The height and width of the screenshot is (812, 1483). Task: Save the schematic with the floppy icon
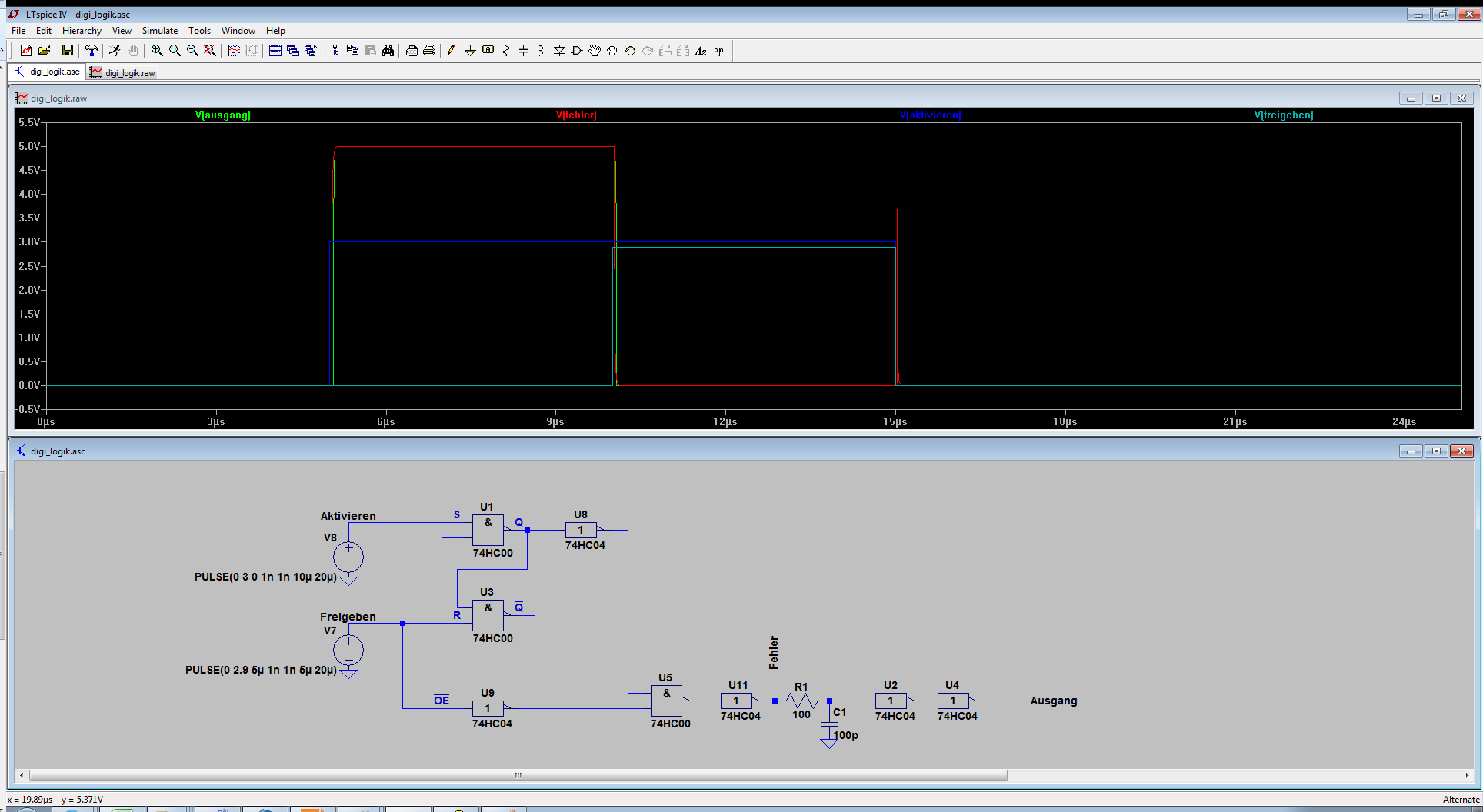(68, 50)
